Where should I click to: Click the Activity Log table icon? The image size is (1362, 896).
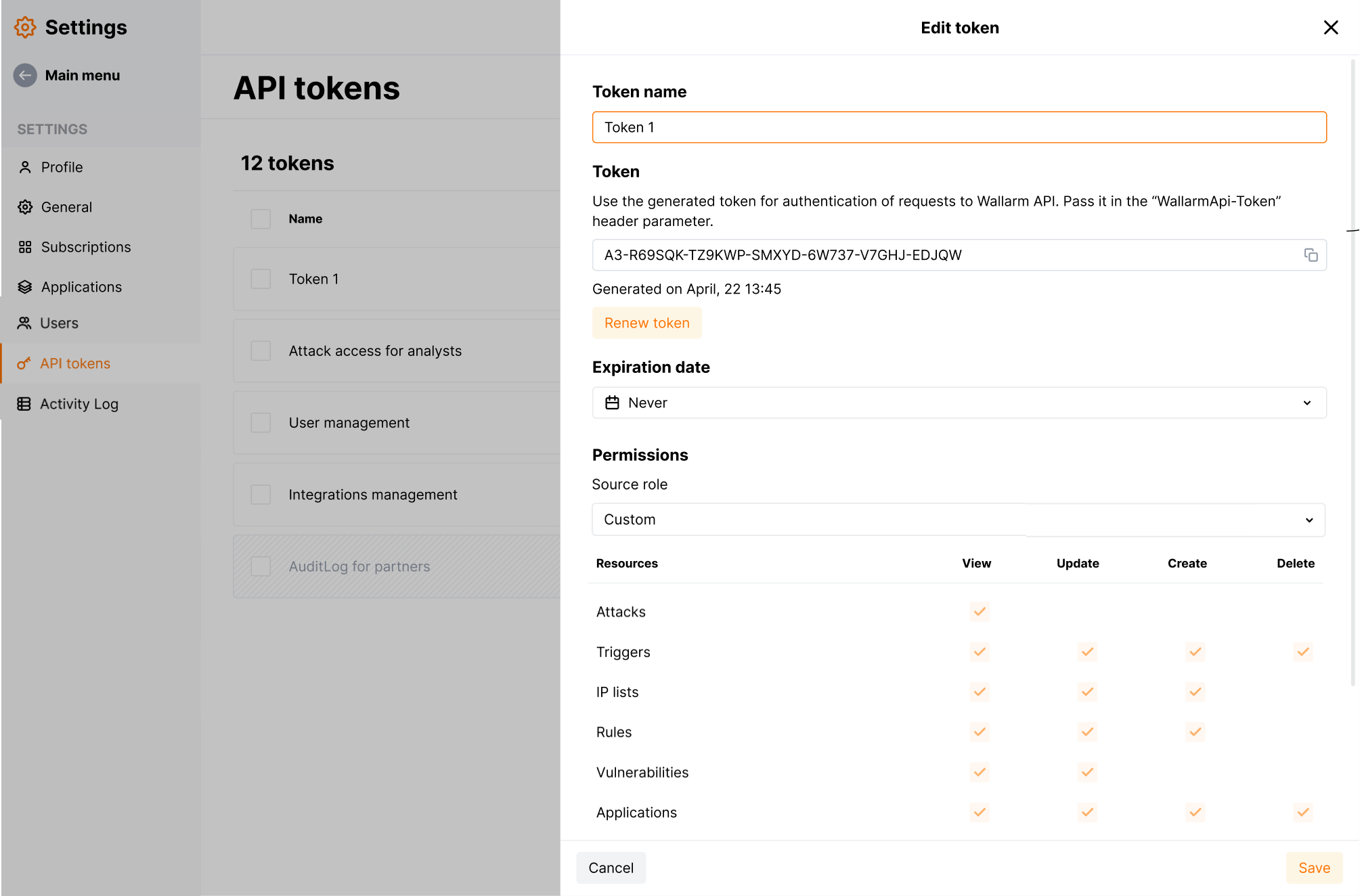(x=24, y=404)
